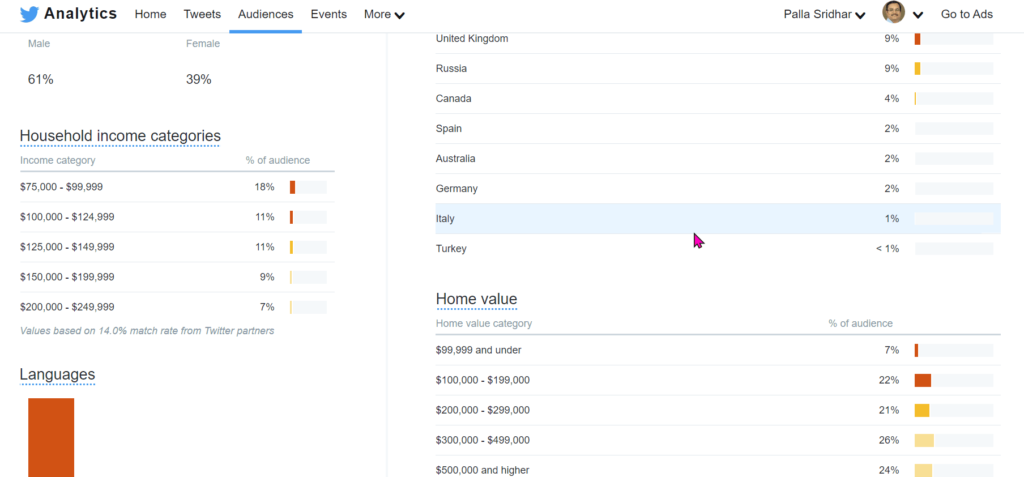This screenshot has height=477, width=1024.
Task: Open the Events tab
Action: point(328,15)
